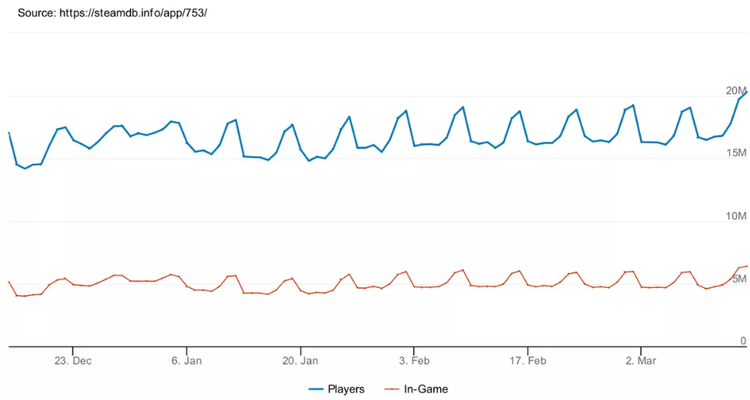Click the rightmost end of the red In-Game line

[x=746, y=266]
